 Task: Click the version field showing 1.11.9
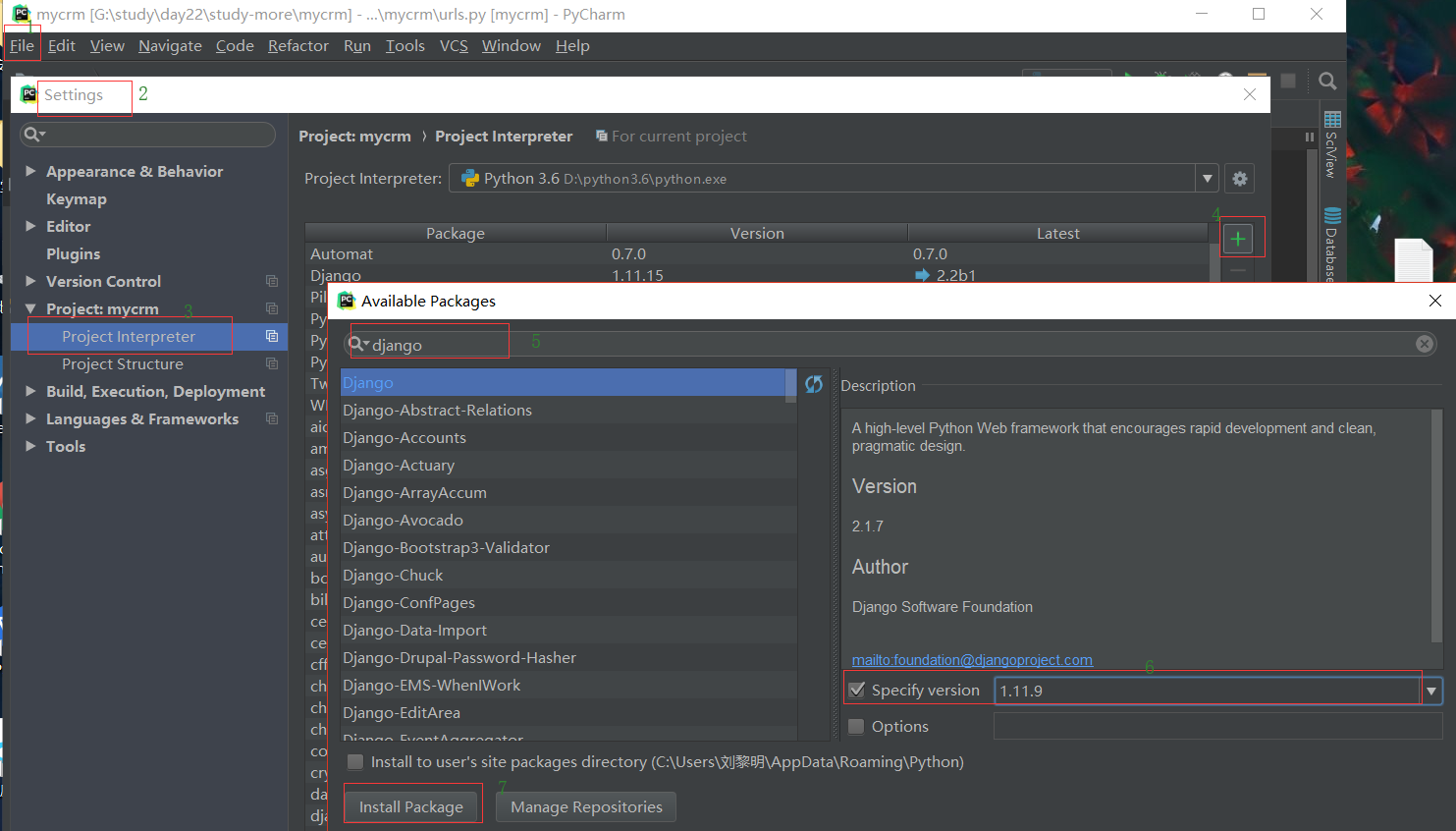1208,691
